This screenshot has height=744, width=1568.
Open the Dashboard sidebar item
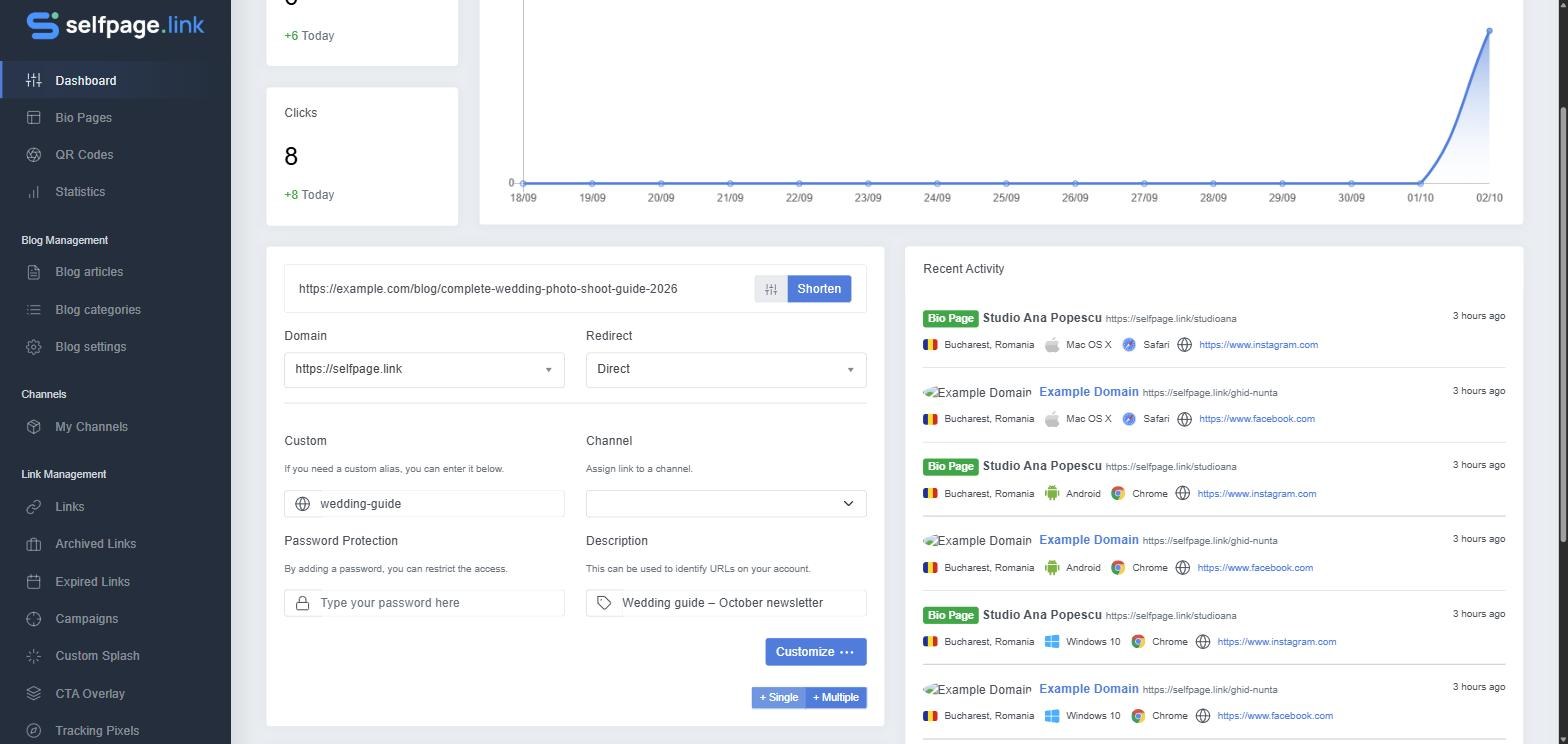coord(115,81)
